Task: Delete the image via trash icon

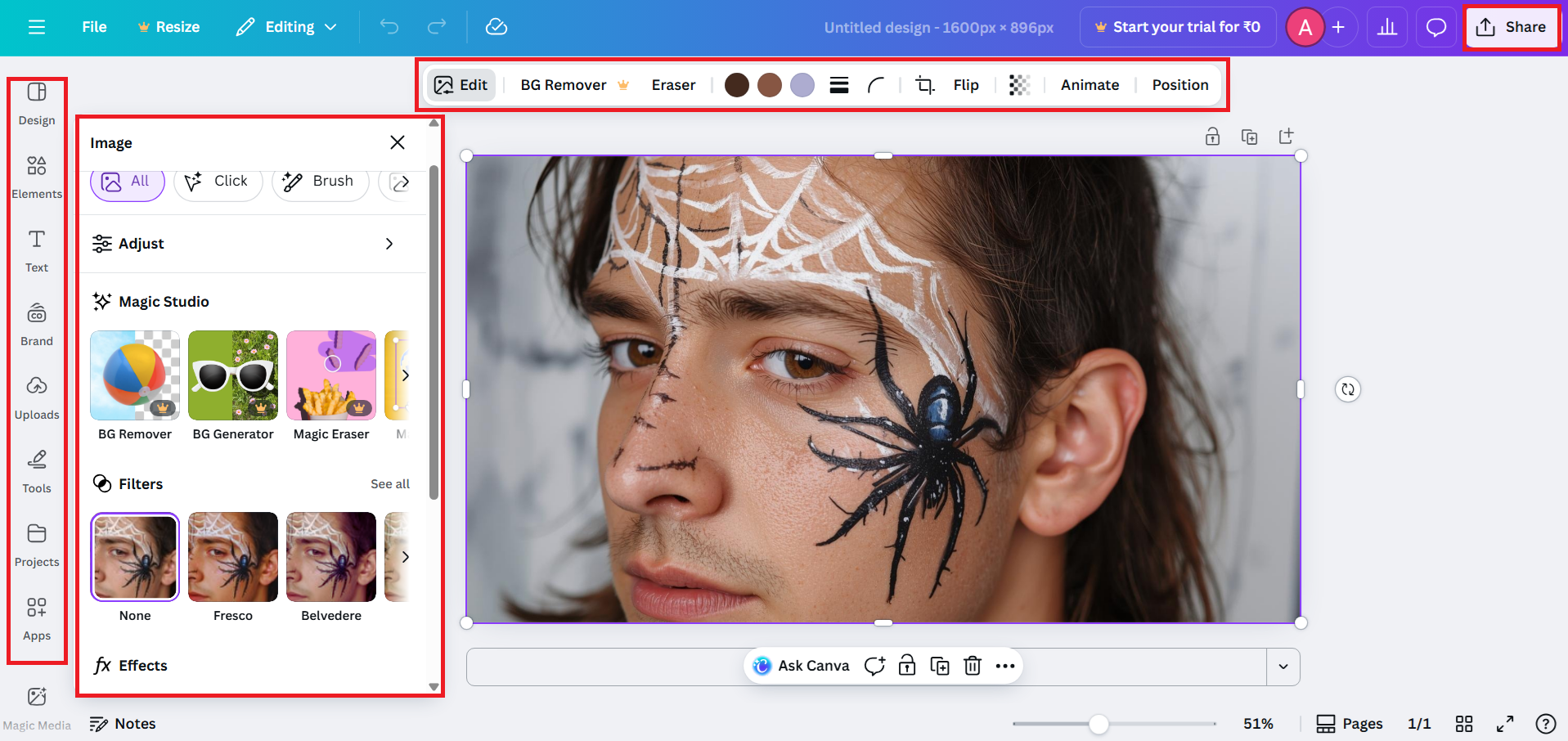Action: pyautogui.click(x=972, y=666)
